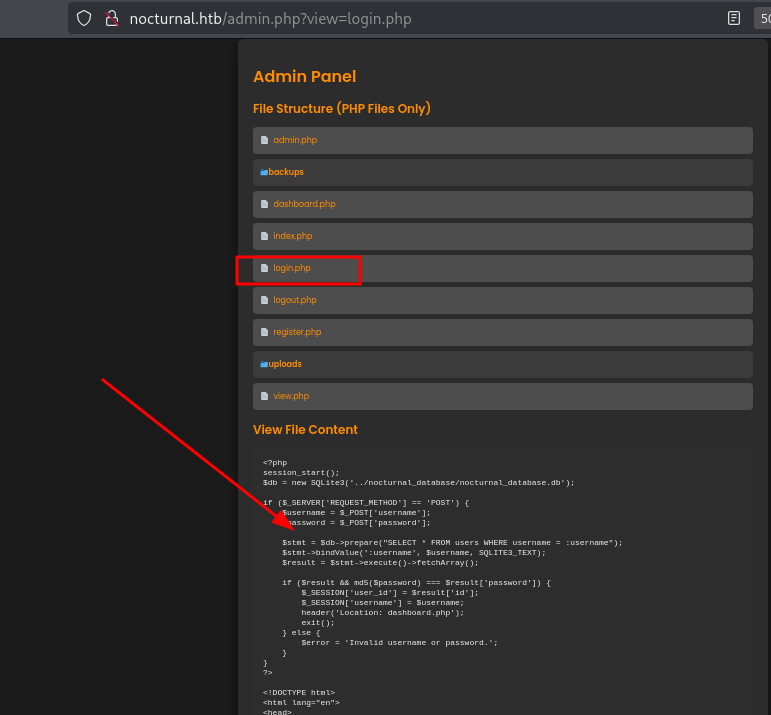Click the file icon beside view.php

[x=264, y=396]
